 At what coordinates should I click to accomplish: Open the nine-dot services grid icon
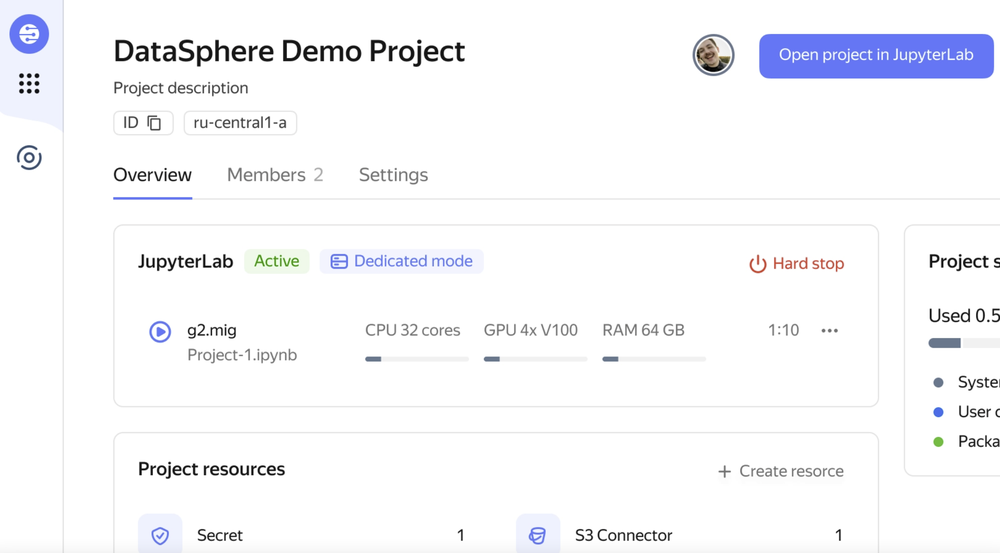pyautogui.click(x=29, y=84)
